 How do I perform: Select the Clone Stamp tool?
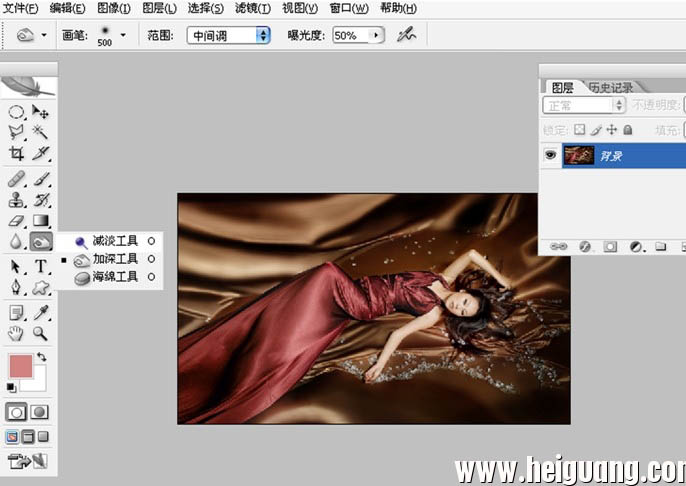pyautogui.click(x=17, y=199)
